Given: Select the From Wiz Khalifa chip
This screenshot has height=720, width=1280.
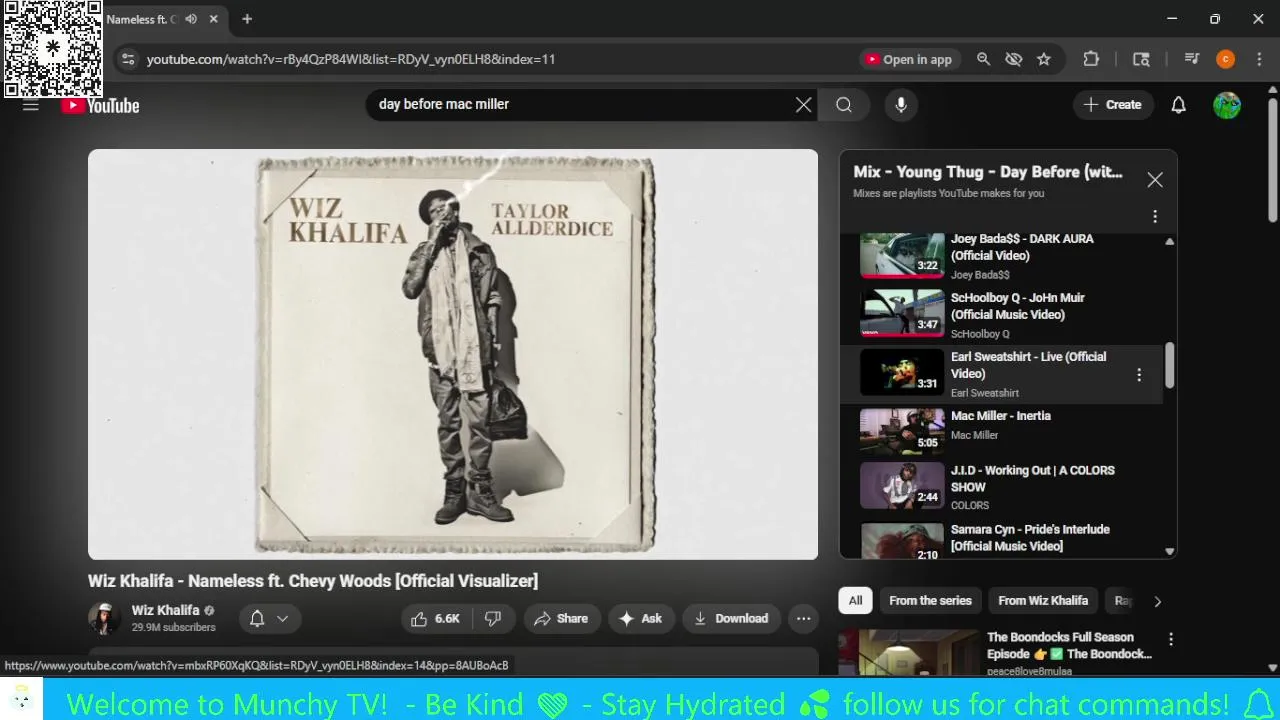Looking at the screenshot, I should (x=1043, y=600).
